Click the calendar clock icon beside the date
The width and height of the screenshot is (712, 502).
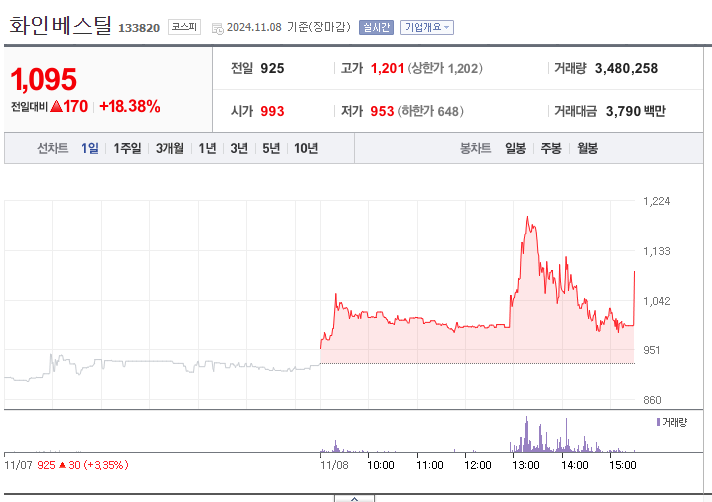(218, 28)
